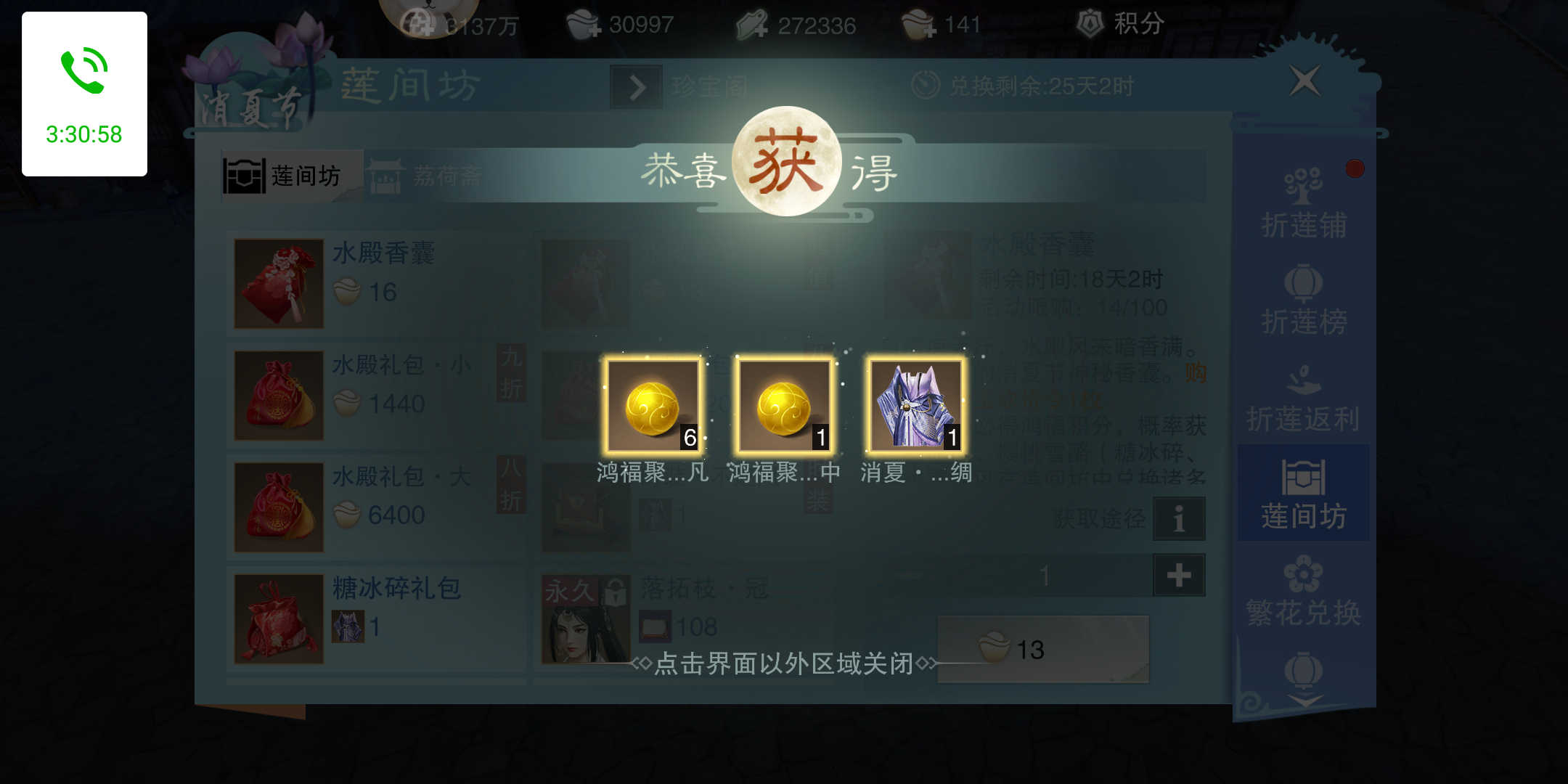Click the buy button priced 13
The height and width of the screenshot is (784, 1568).
tap(1043, 649)
